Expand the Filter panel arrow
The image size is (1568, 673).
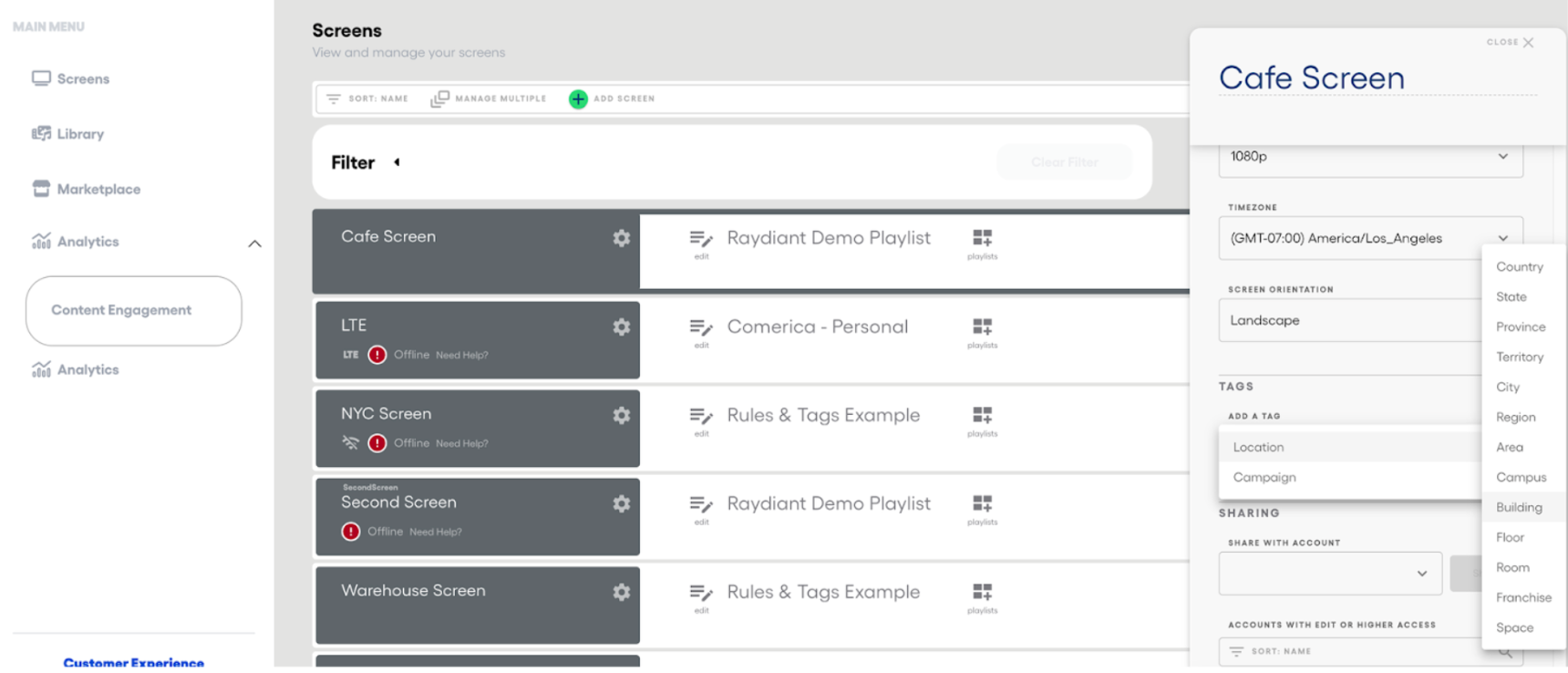click(x=397, y=162)
